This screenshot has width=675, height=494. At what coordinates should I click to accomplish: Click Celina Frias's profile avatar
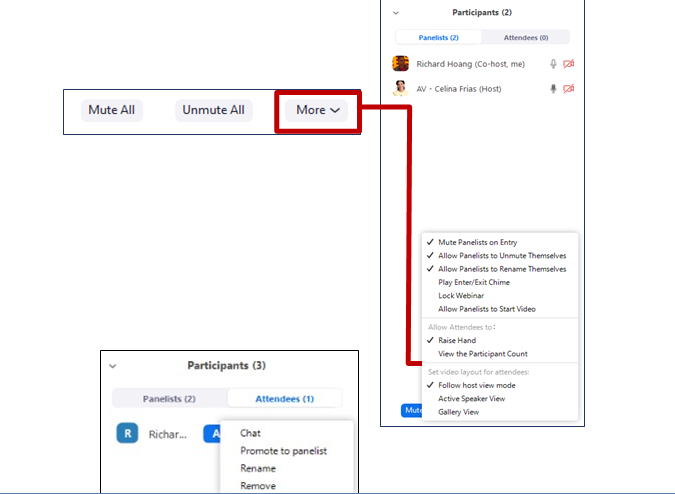point(401,88)
